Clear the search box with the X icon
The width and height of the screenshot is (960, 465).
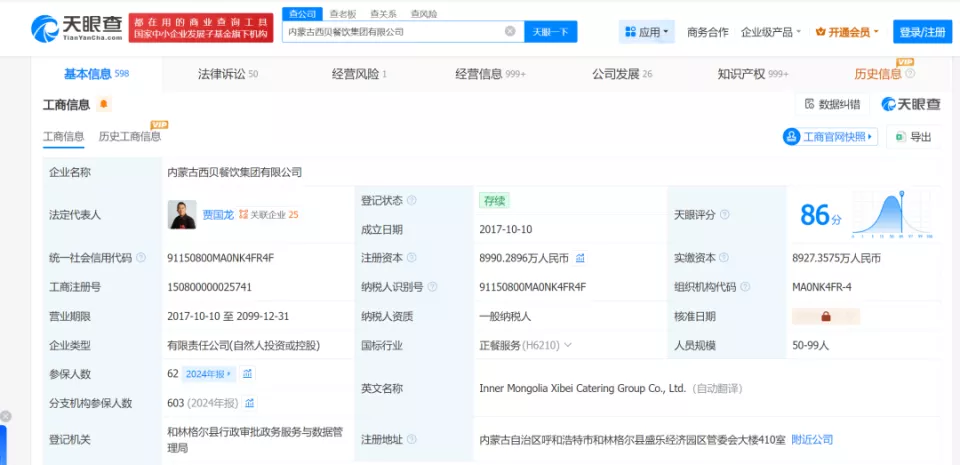[510, 32]
